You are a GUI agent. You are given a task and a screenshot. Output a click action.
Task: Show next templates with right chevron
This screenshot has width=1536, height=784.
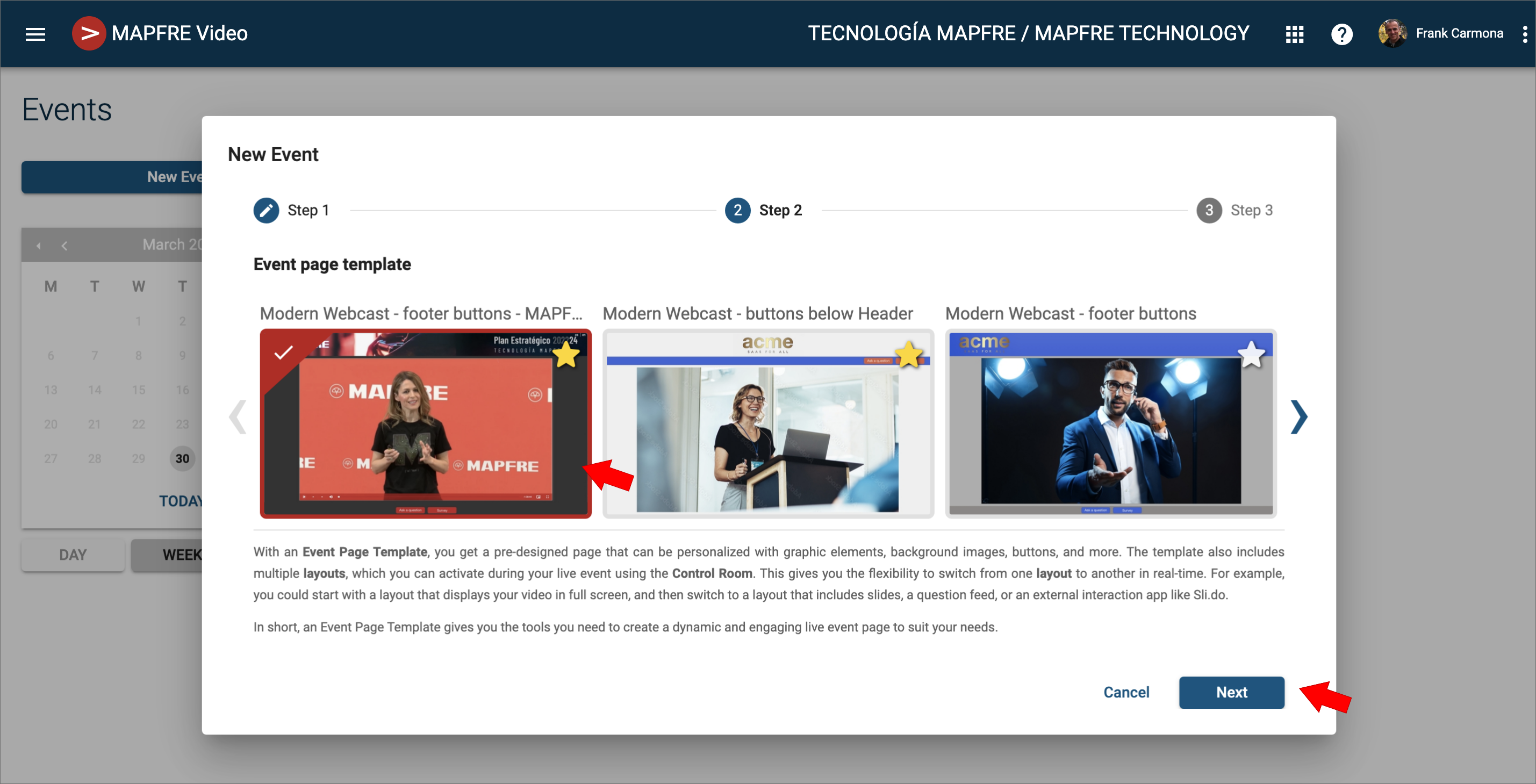tap(1298, 416)
